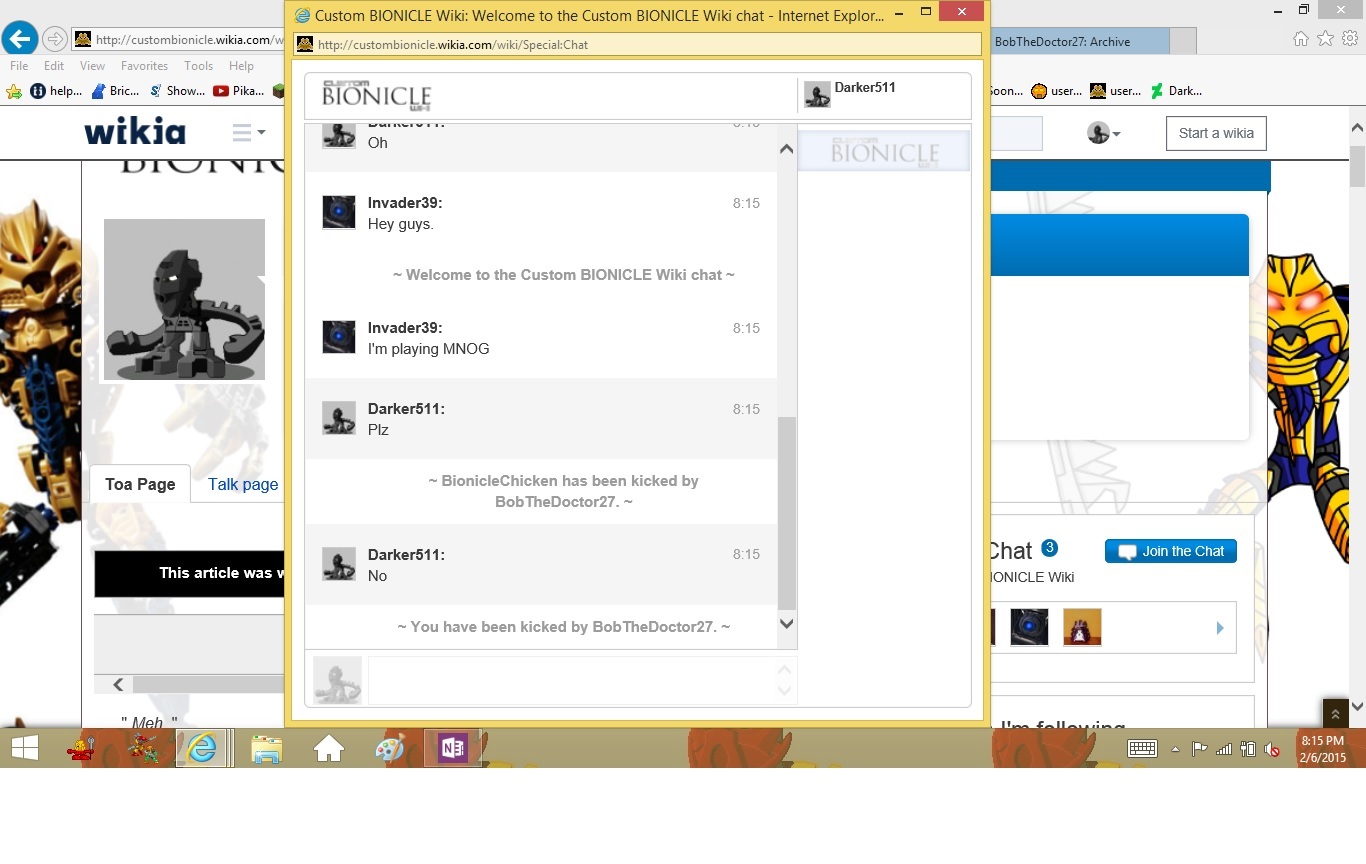Show hidden tray icons arrow

(x=1175, y=749)
